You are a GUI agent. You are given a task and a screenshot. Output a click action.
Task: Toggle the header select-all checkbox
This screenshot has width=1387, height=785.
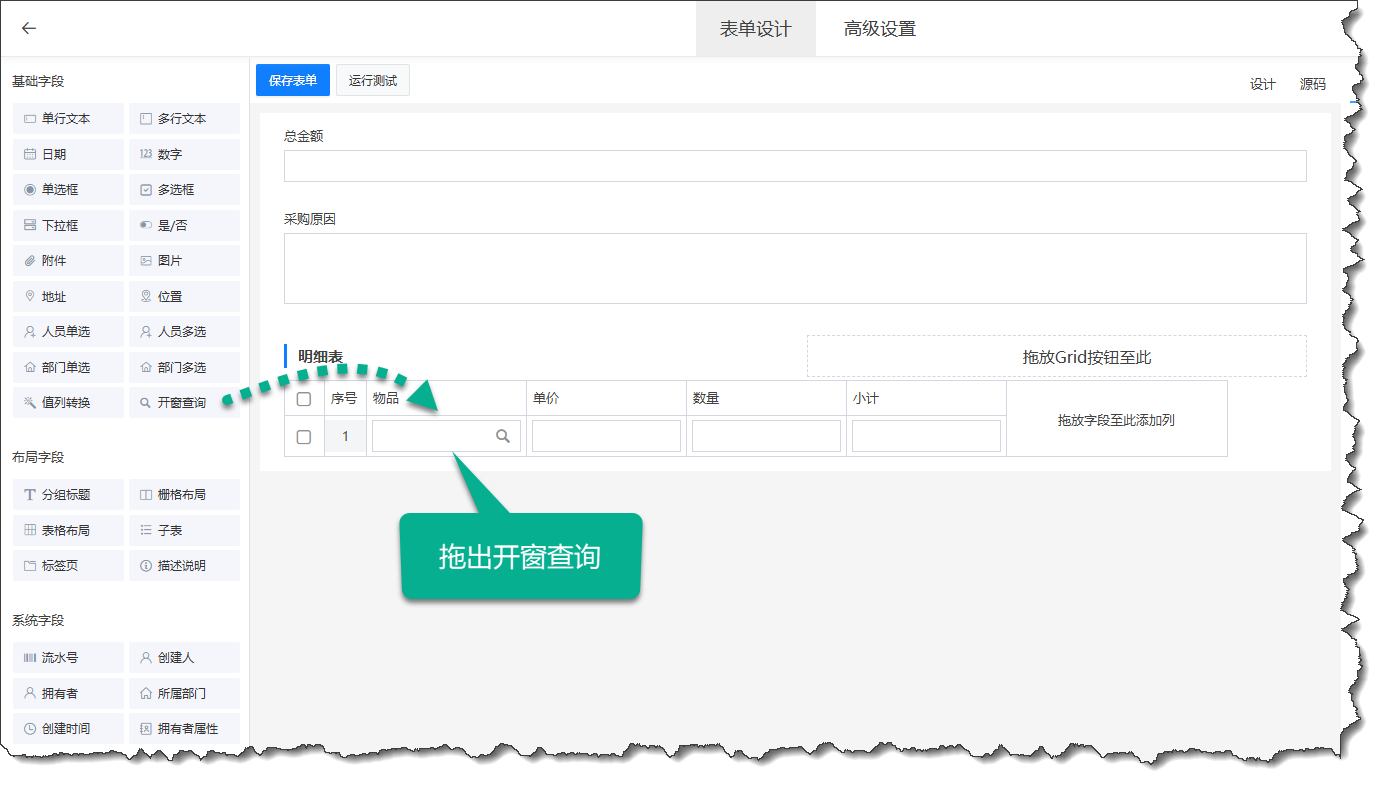304,399
